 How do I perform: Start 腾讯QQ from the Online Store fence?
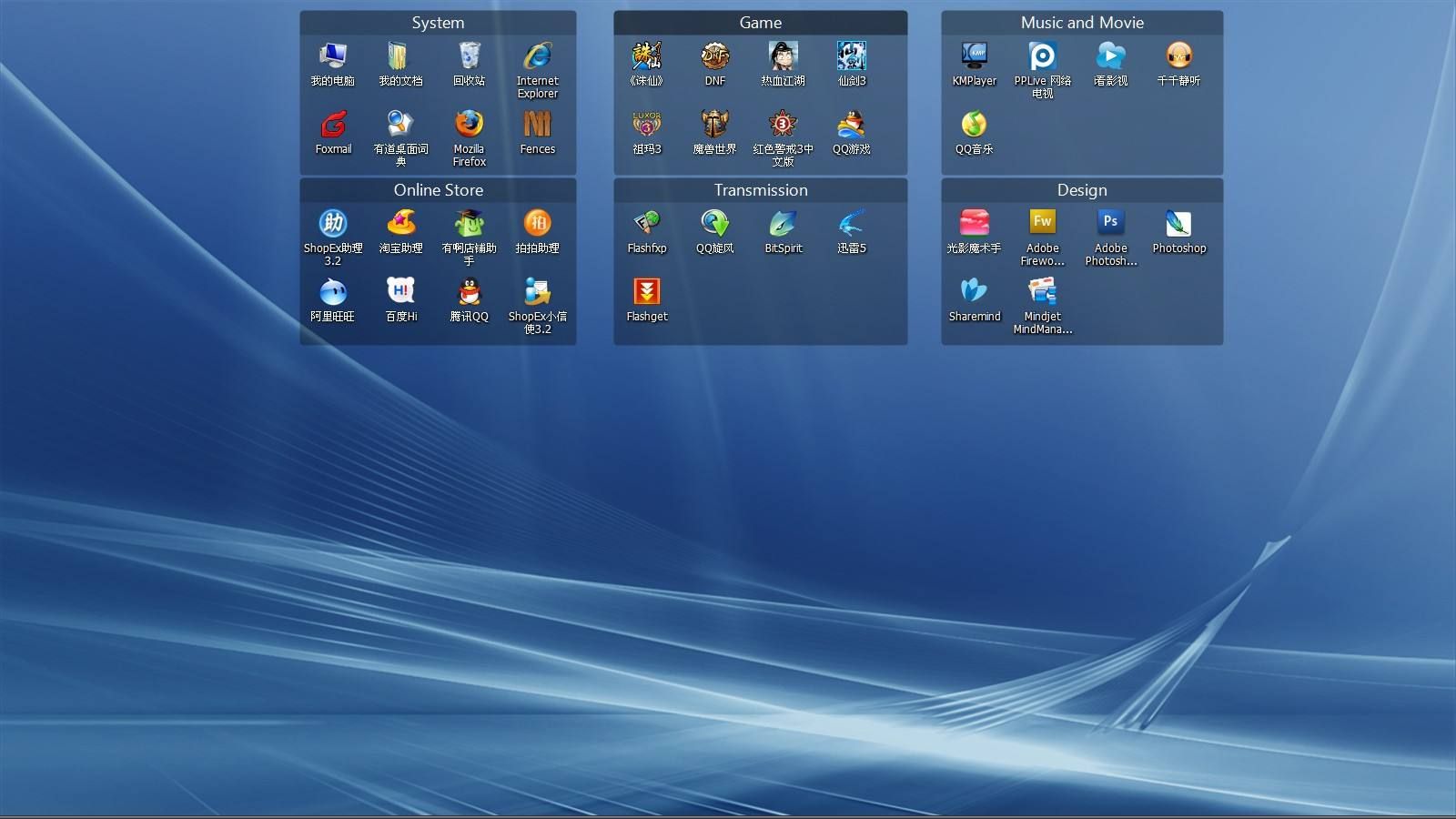tap(468, 293)
